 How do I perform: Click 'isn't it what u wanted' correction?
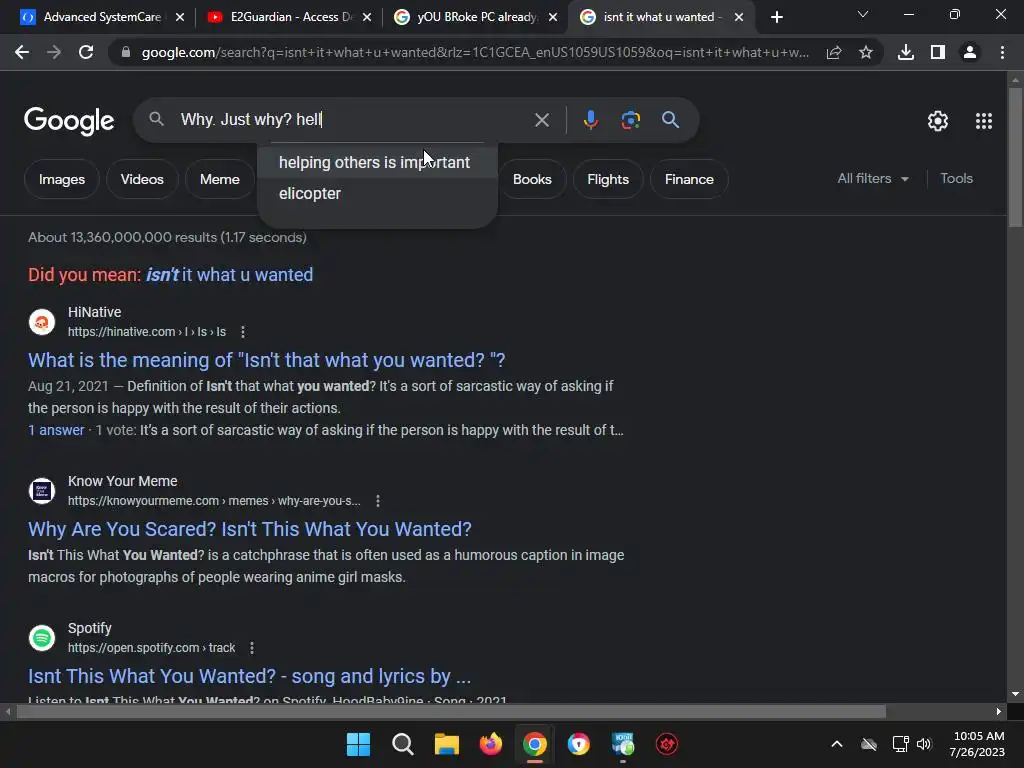pos(229,274)
